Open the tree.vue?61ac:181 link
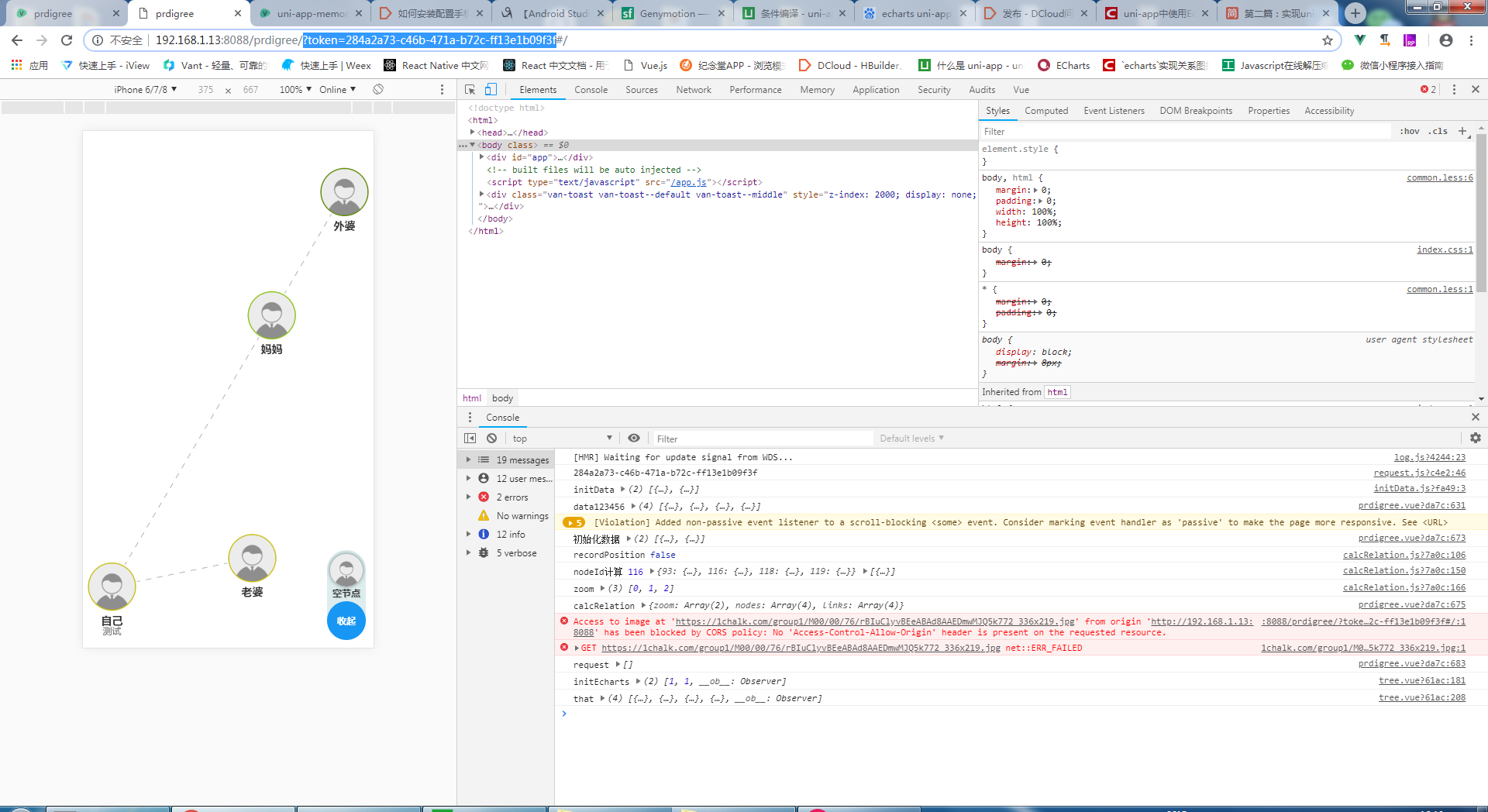Screen dimensions: 1488x812 [1422, 681]
